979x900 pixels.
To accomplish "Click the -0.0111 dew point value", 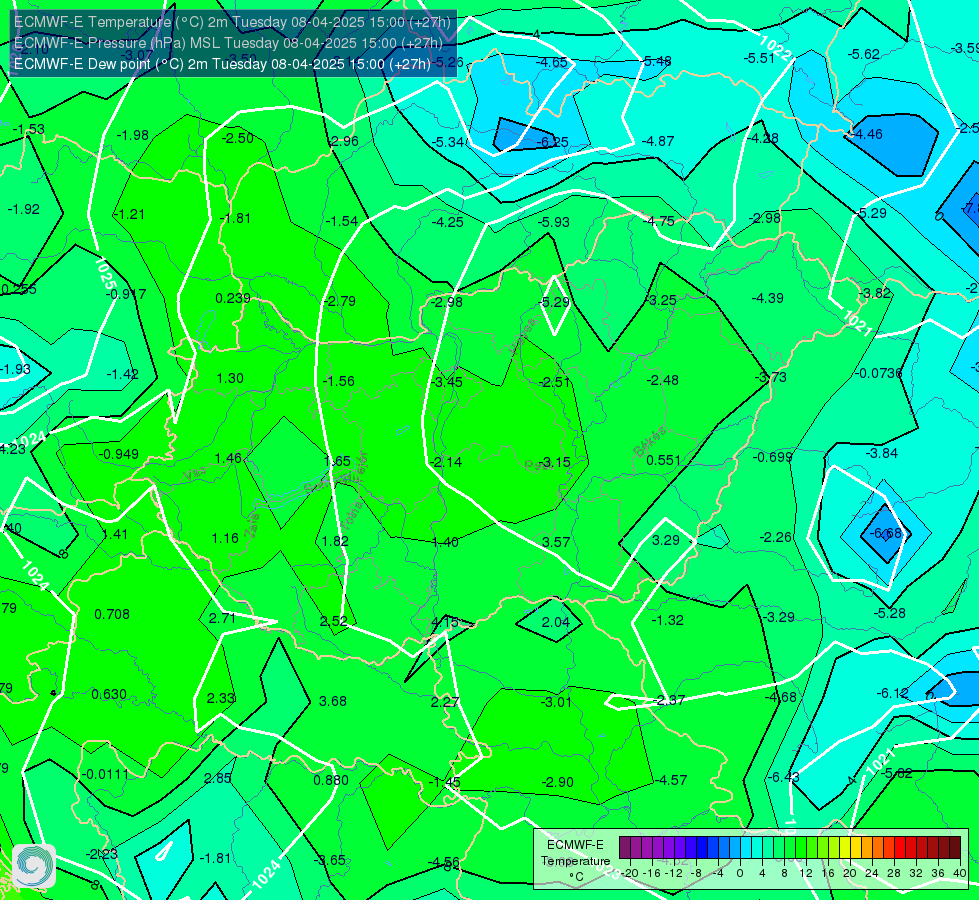I will click(106, 774).
